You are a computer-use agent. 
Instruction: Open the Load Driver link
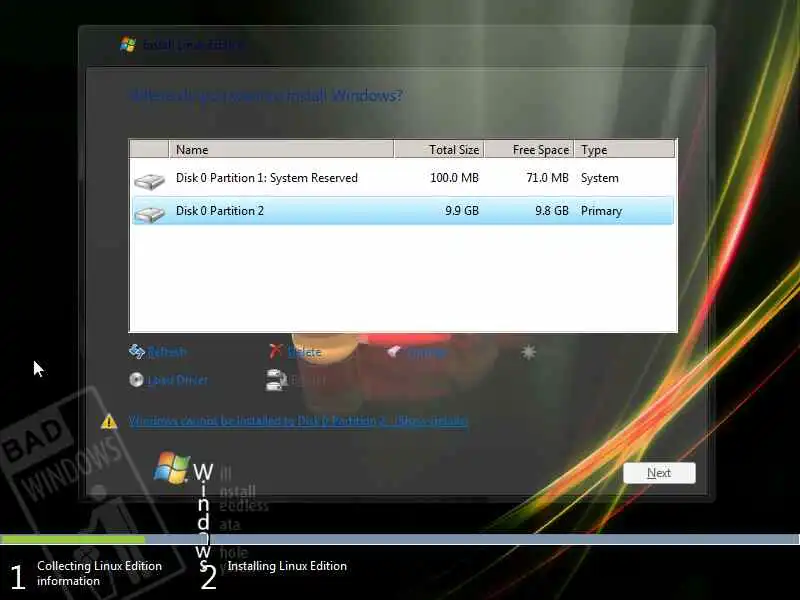(177, 380)
